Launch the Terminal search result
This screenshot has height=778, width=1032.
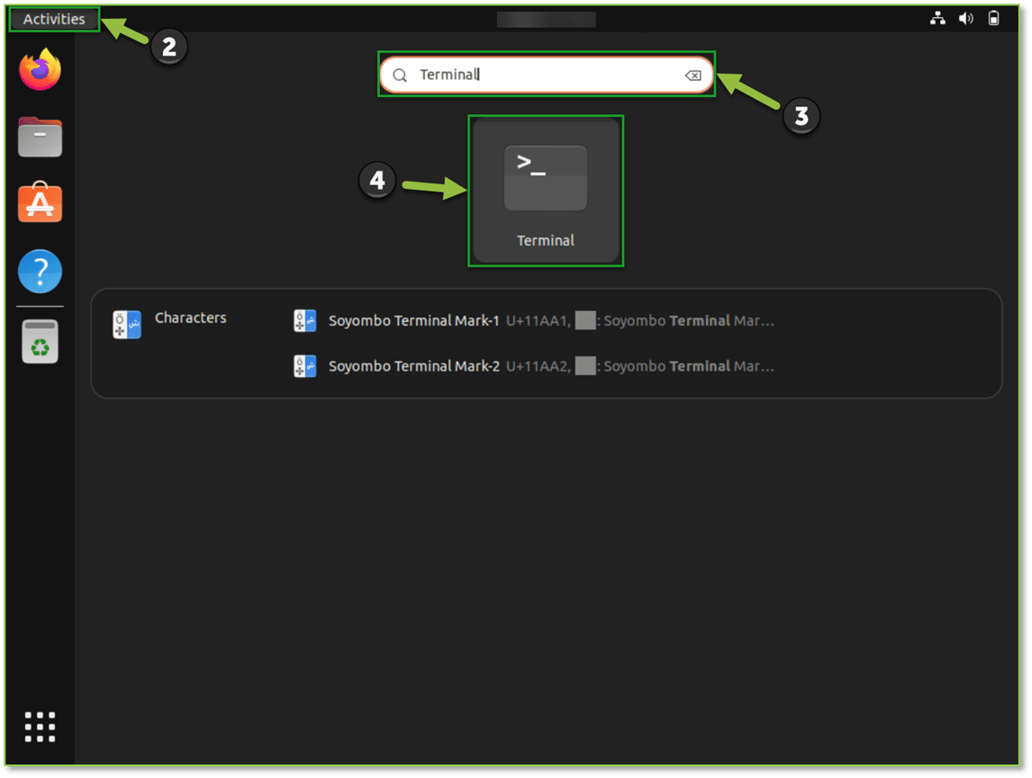545,178
